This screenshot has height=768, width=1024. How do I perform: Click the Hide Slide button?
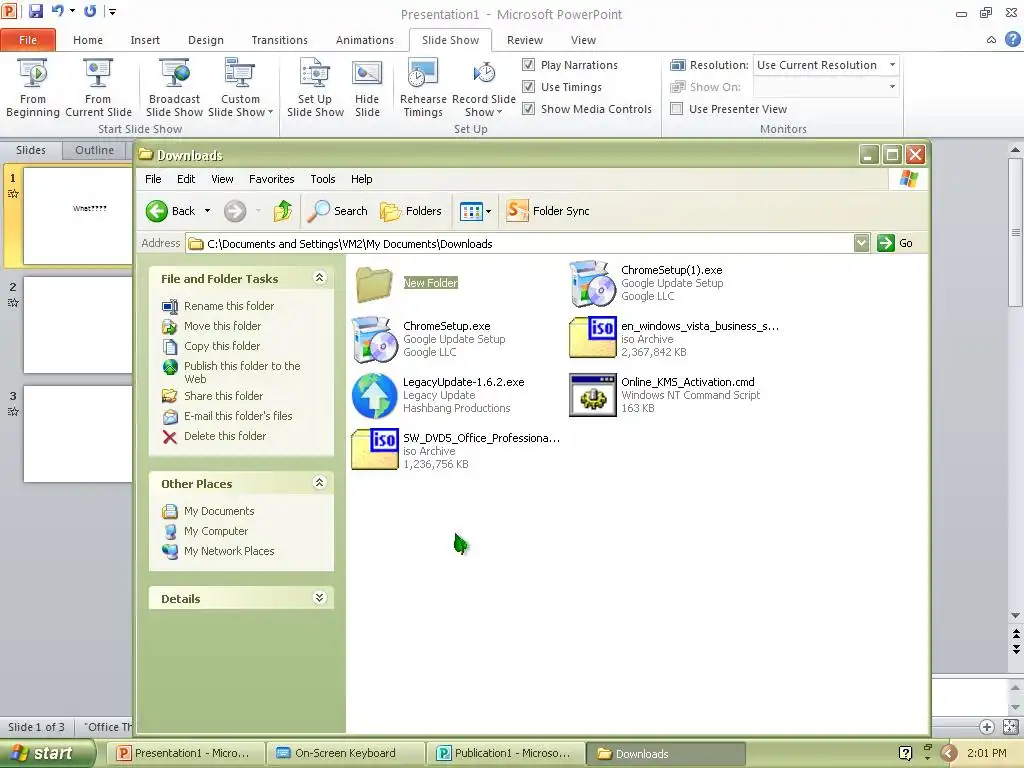pyautogui.click(x=367, y=88)
